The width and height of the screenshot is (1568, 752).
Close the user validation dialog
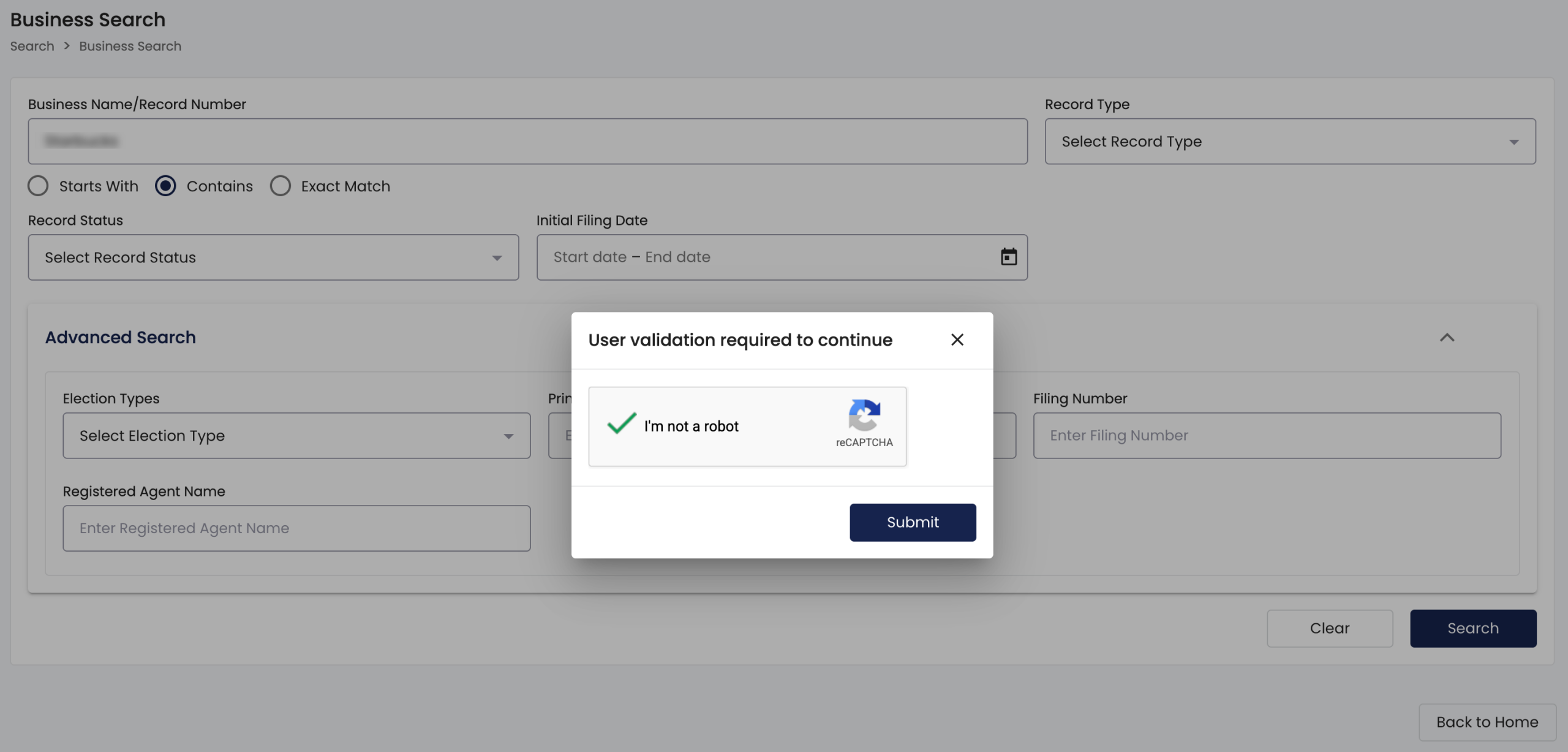(x=957, y=340)
